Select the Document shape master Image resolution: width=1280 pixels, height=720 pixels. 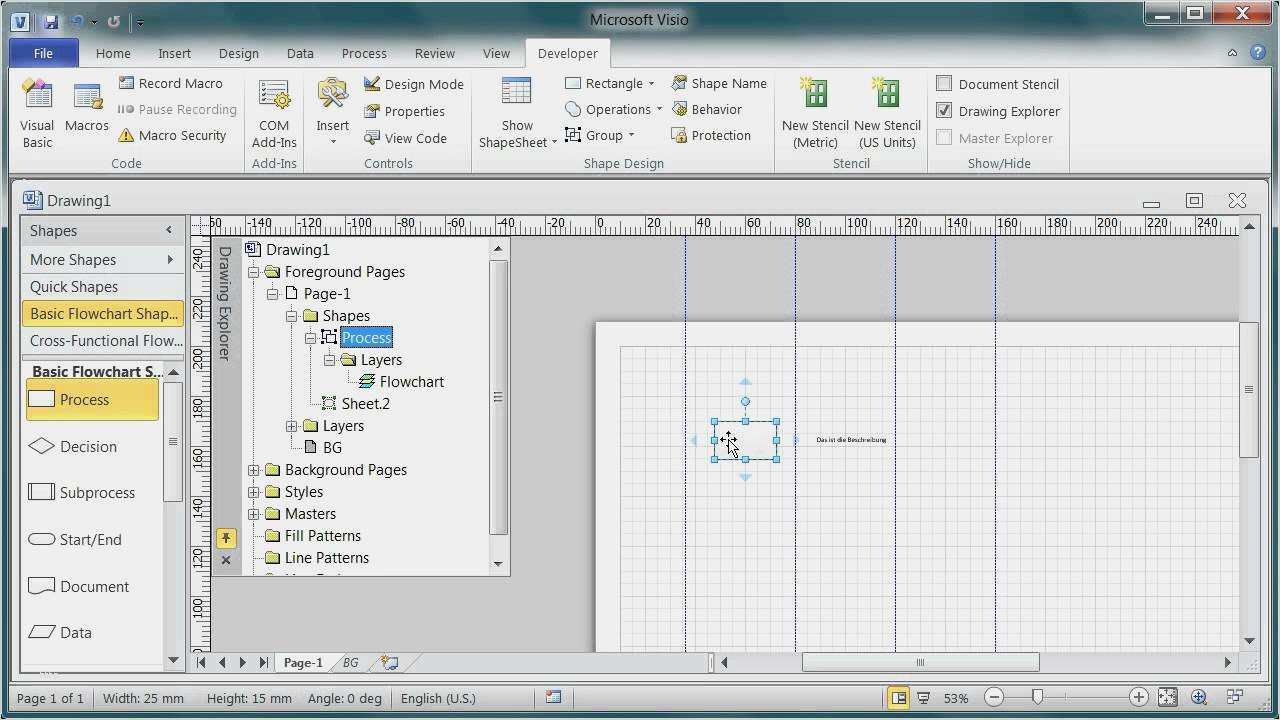point(92,586)
